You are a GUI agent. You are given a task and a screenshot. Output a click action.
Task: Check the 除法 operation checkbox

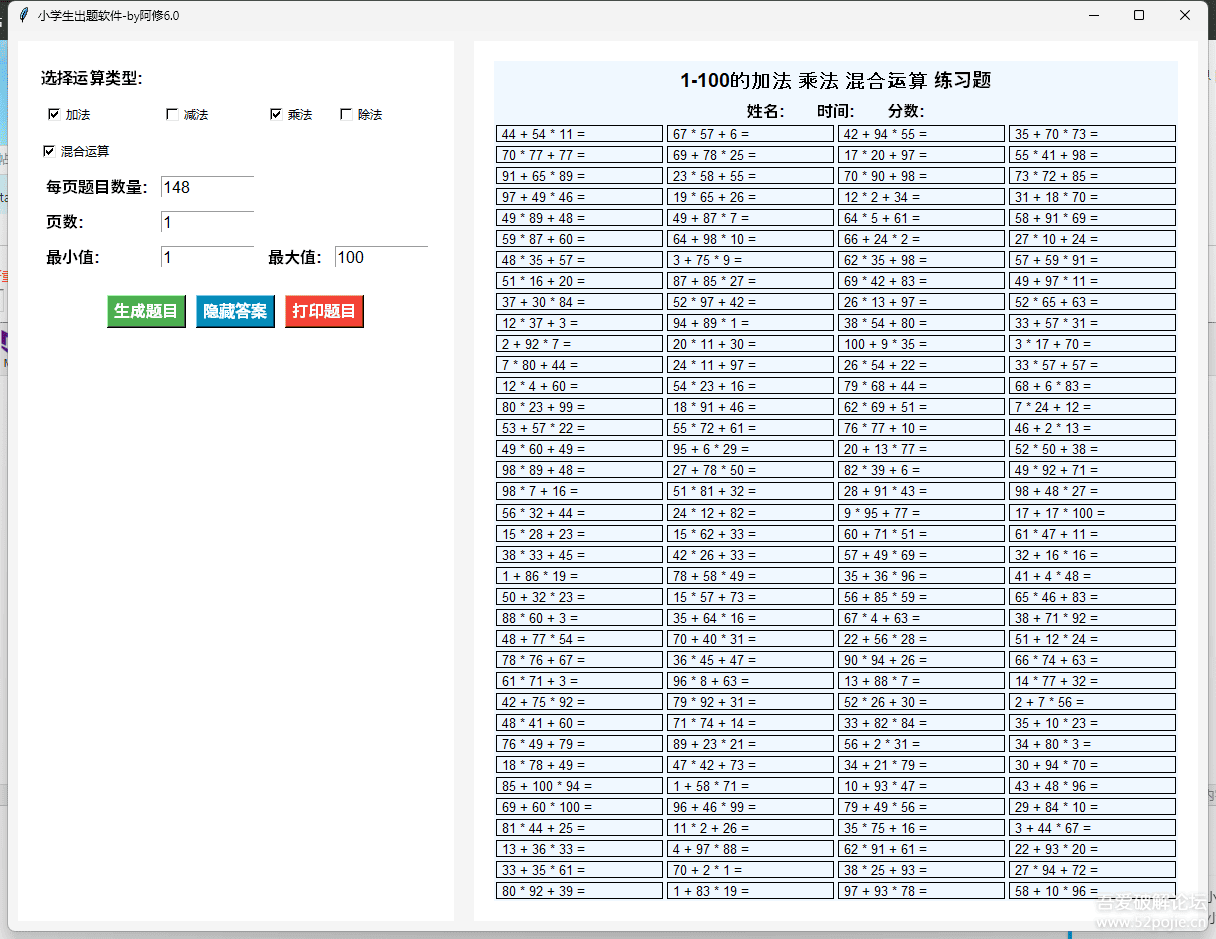point(346,113)
